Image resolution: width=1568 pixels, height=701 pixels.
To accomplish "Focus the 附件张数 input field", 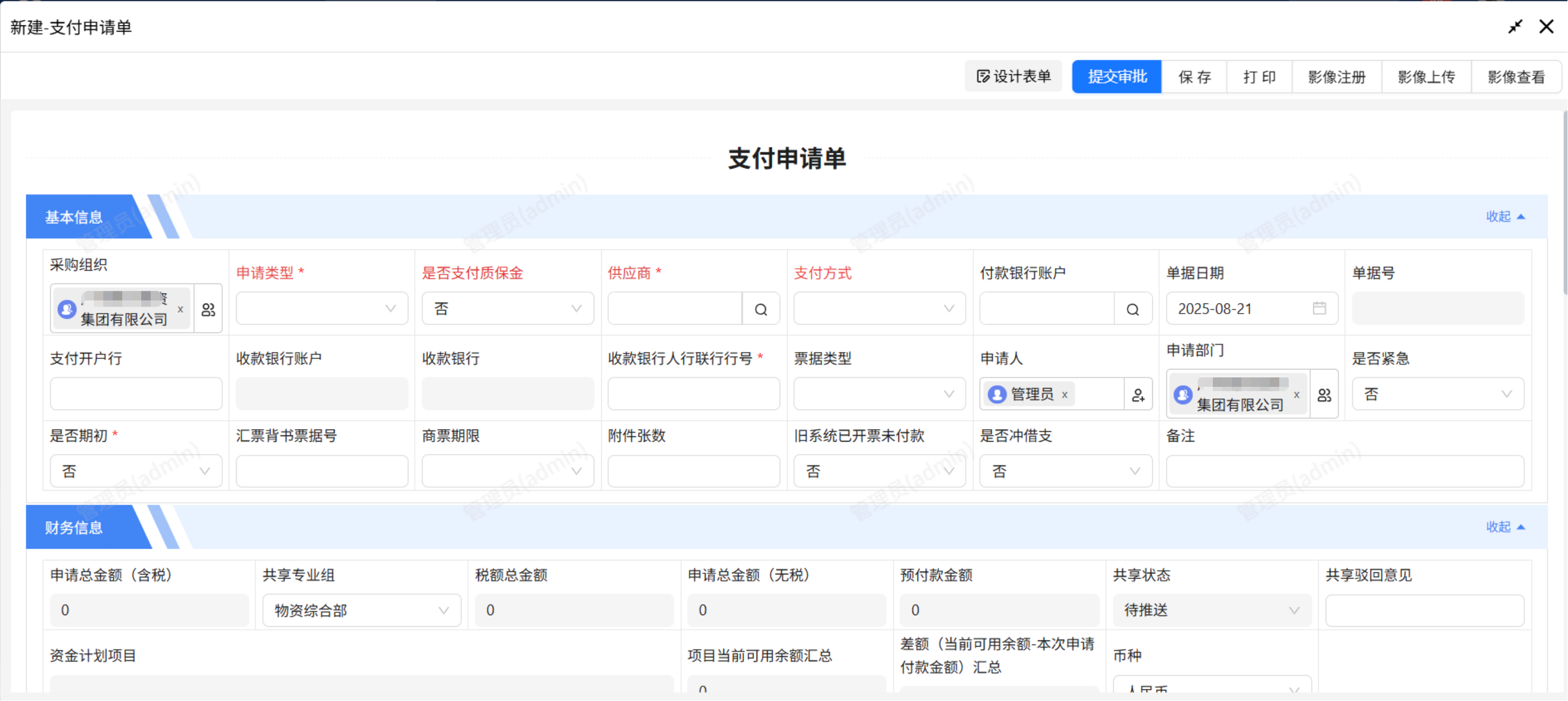I will coord(693,471).
